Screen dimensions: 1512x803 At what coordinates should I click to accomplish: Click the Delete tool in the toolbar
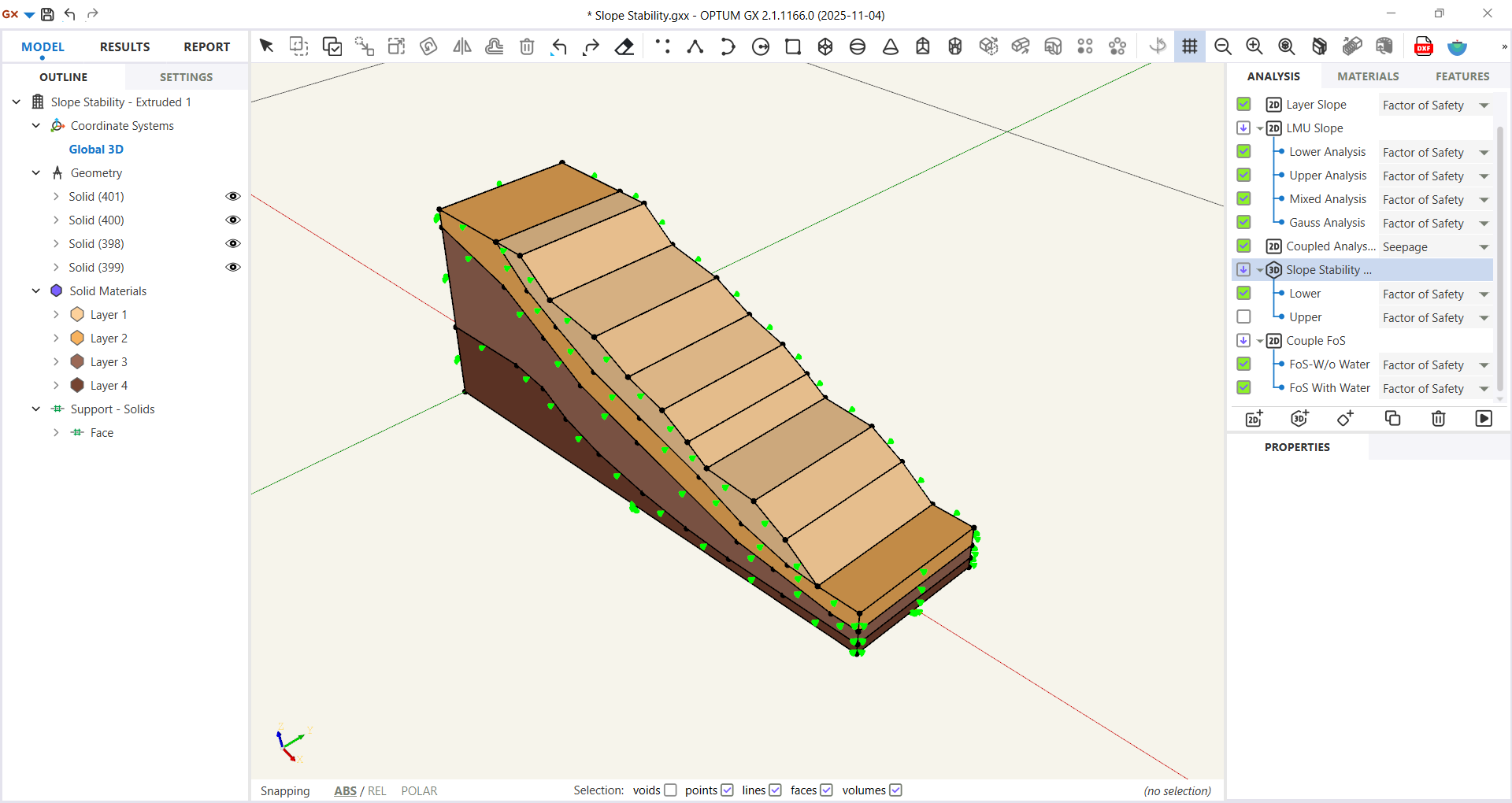click(x=527, y=46)
